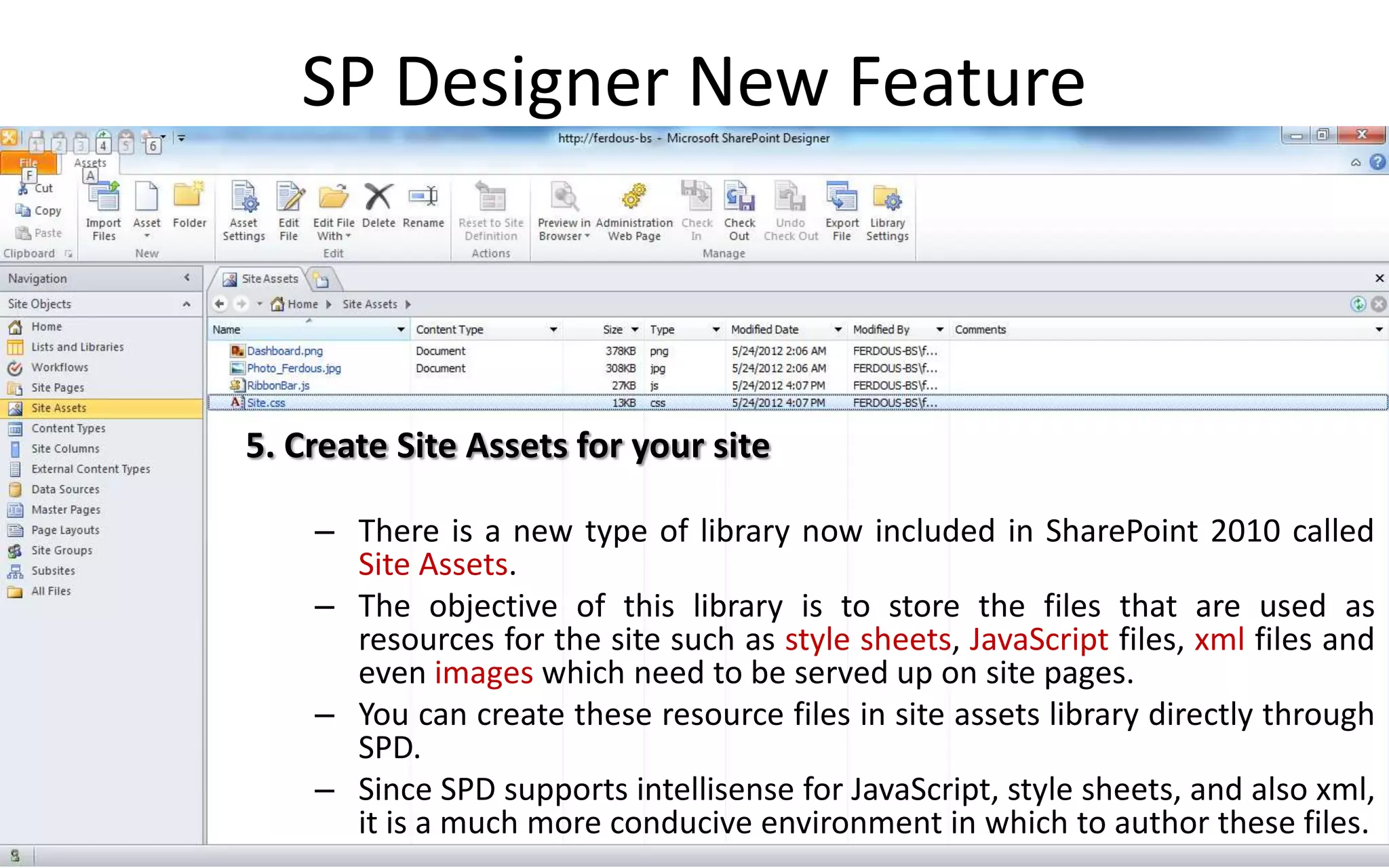
Task: Open the Clipboard dialog launcher
Action: coord(68,254)
